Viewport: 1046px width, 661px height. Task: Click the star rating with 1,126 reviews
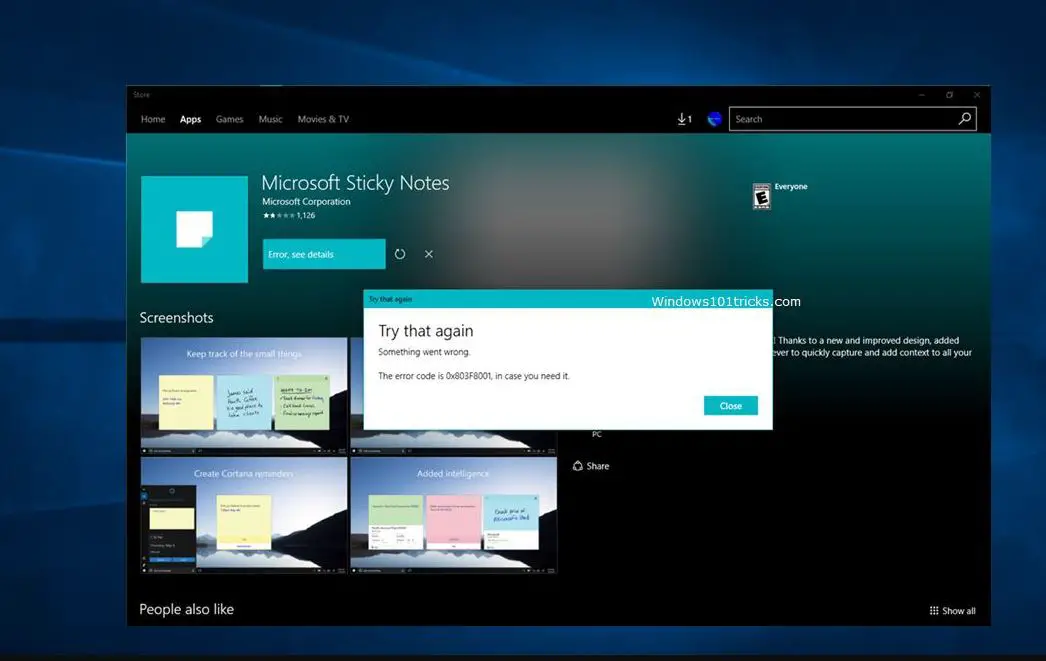point(289,215)
